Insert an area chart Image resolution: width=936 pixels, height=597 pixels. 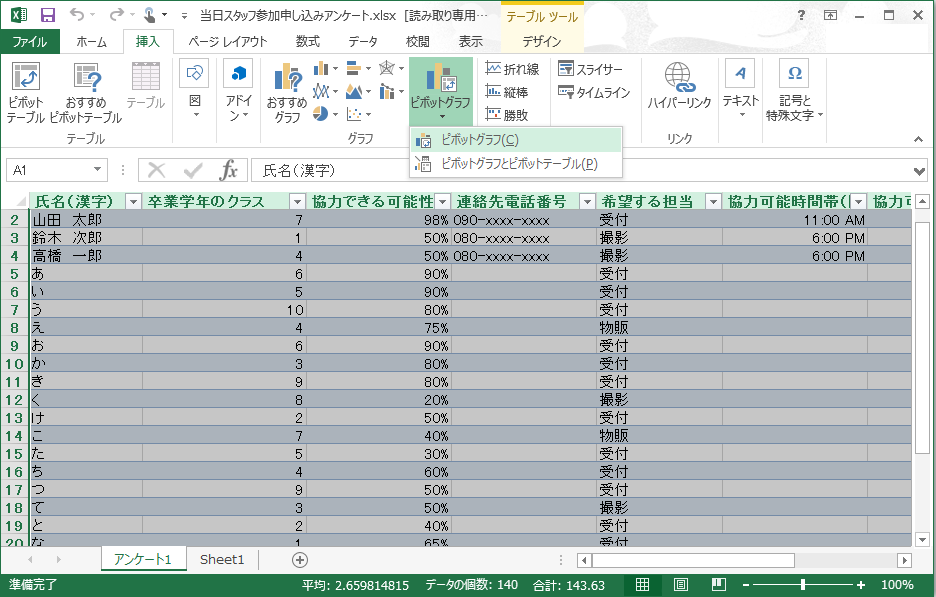click(354, 91)
